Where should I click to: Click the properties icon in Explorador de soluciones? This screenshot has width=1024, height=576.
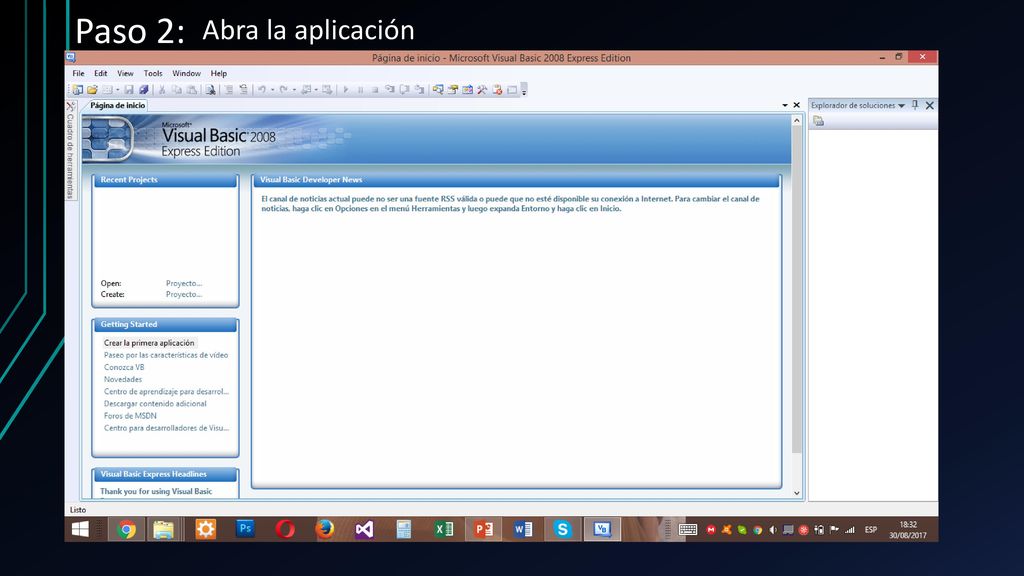(x=818, y=121)
